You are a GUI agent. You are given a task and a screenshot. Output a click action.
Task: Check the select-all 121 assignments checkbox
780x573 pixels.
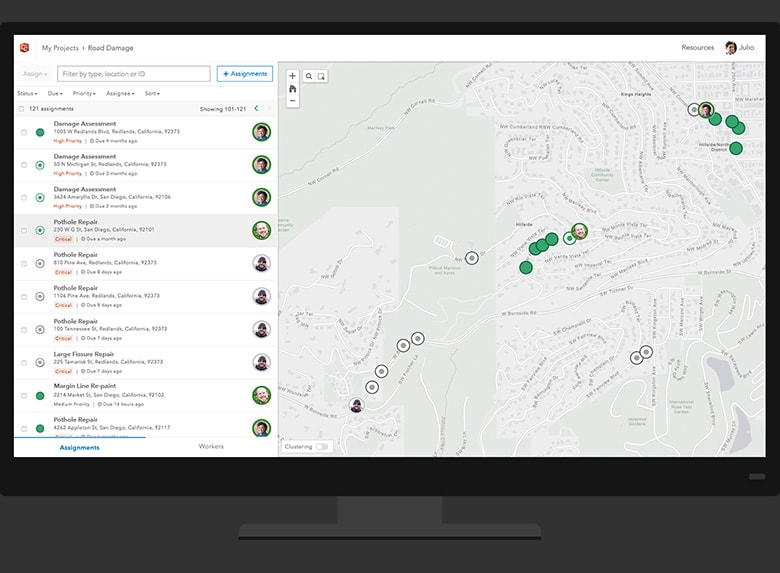click(21, 108)
